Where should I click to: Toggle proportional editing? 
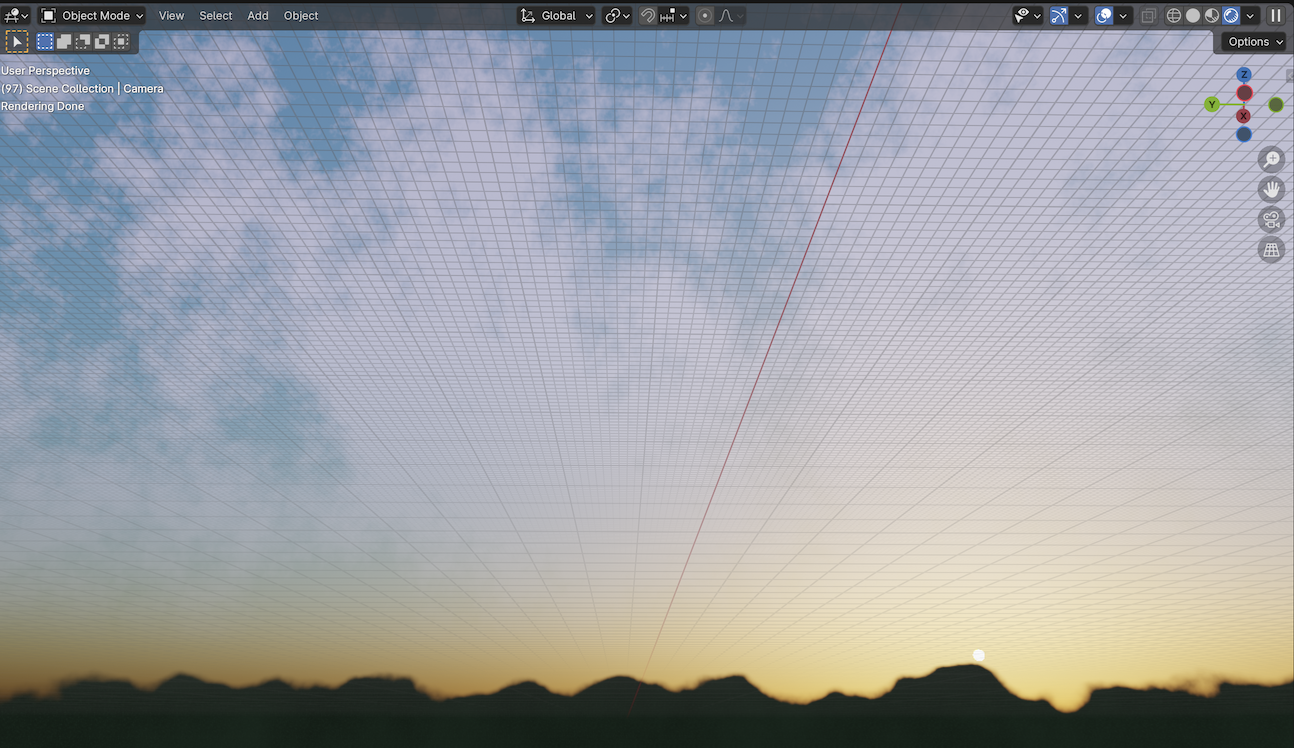pyautogui.click(x=705, y=15)
